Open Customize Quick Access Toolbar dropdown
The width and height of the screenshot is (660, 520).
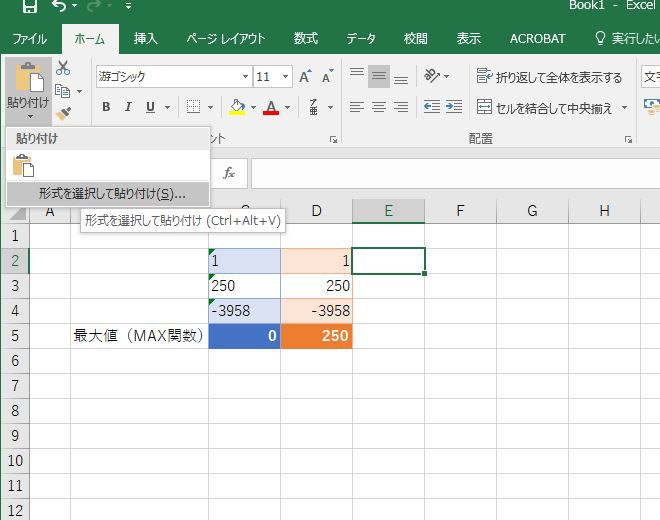coord(128,6)
